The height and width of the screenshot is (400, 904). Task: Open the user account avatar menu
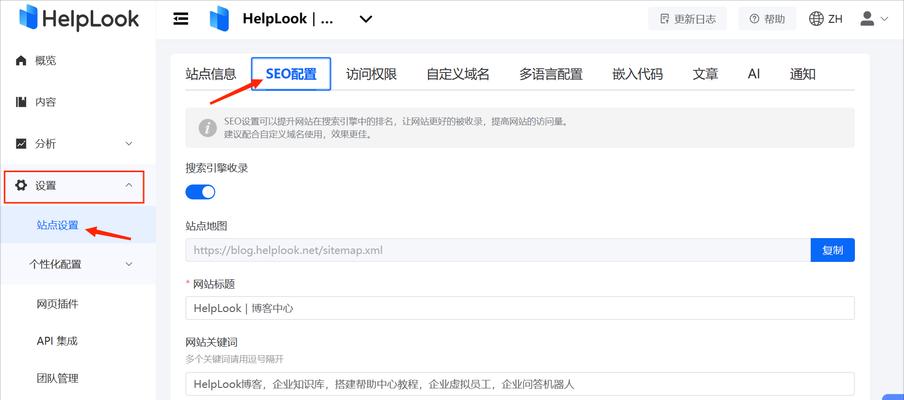point(867,19)
